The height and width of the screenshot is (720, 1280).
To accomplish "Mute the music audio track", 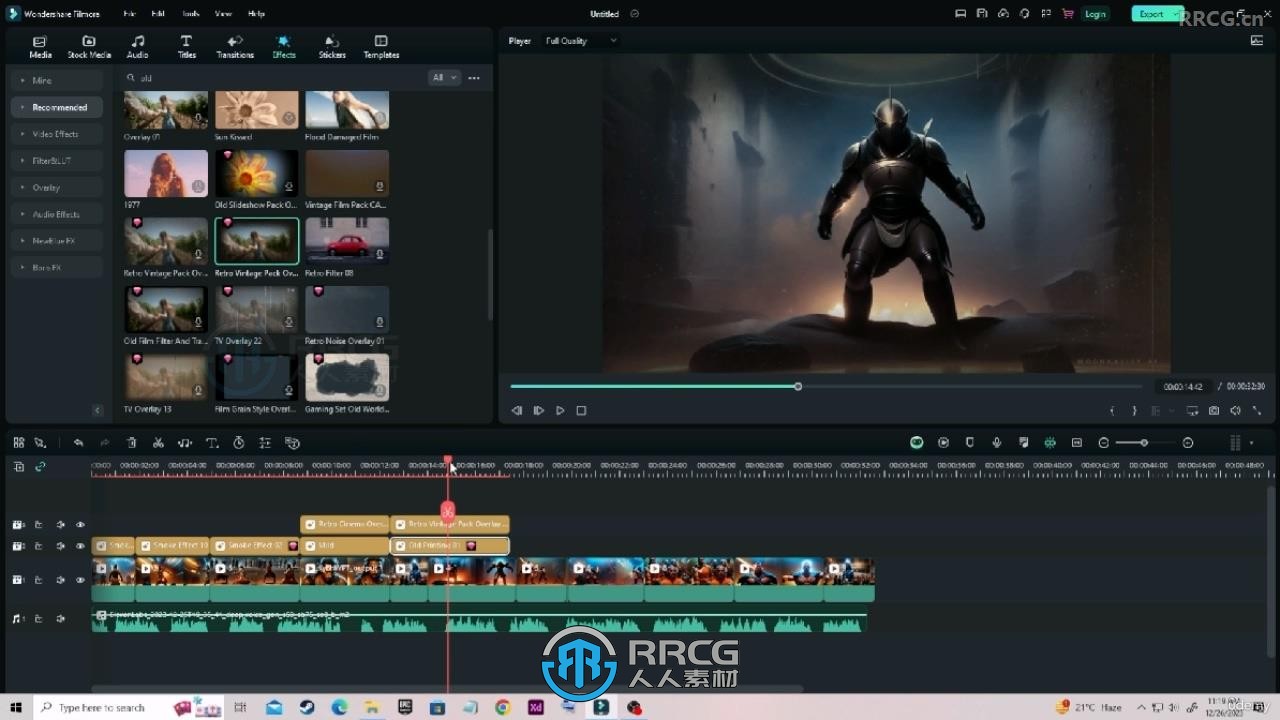I will coord(60,619).
